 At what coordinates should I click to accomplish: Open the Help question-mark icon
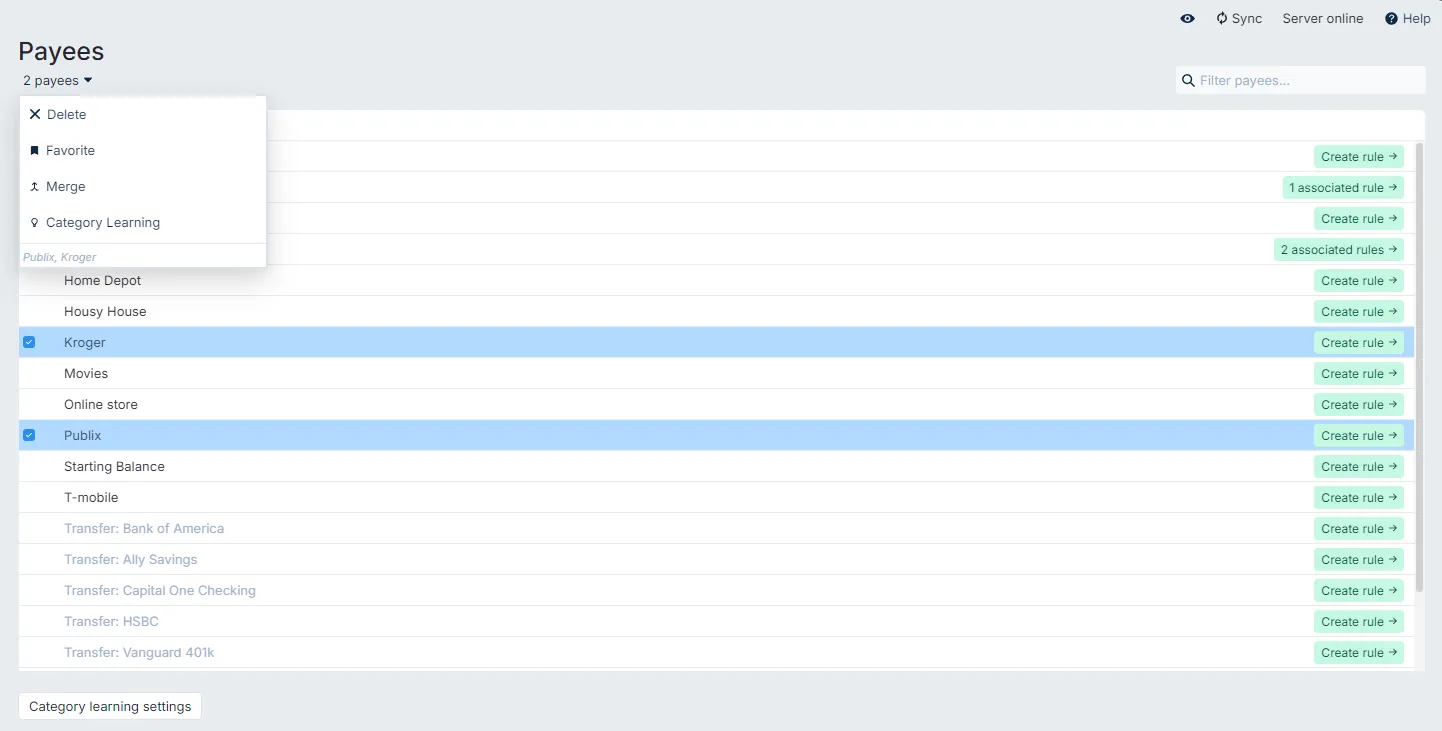[1392, 18]
